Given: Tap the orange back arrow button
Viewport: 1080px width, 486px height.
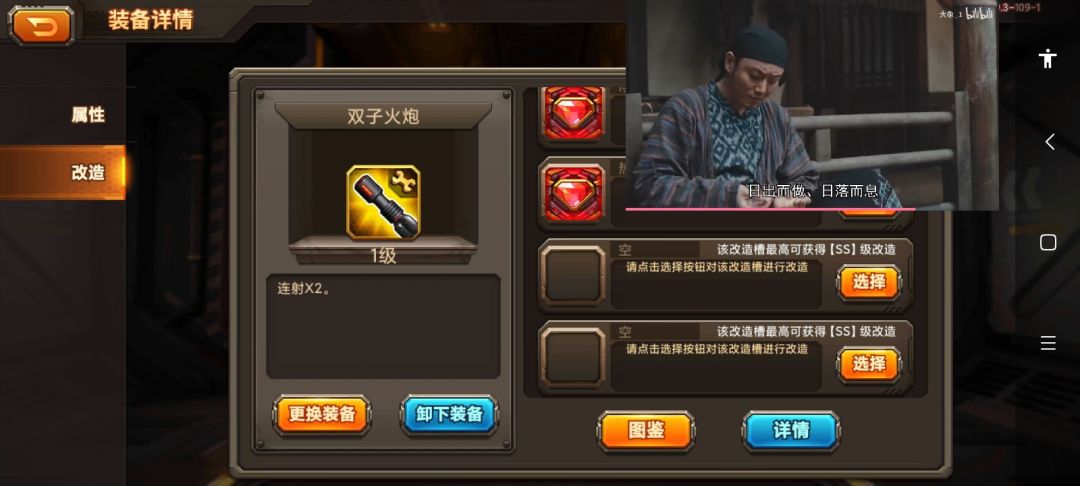Looking at the screenshot, I should click(x=41, y=25).
